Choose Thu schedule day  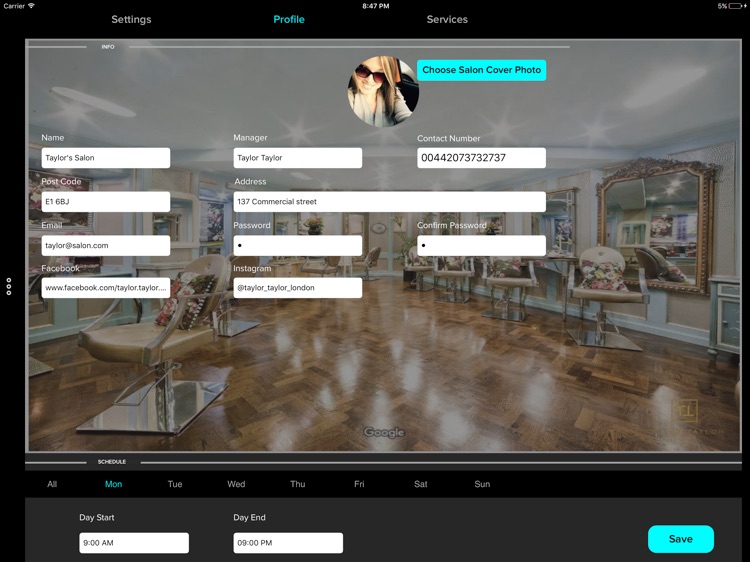point(298,484)
